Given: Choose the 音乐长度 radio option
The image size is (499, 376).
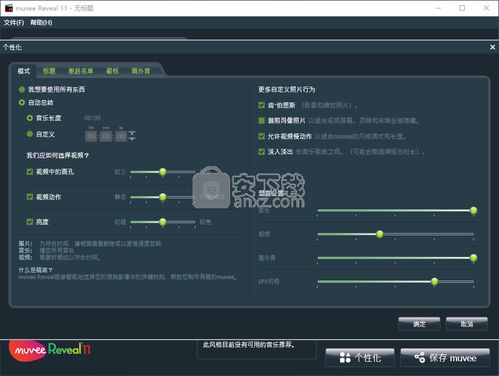Looking at the screenshot, I should [x=30, y=118].
